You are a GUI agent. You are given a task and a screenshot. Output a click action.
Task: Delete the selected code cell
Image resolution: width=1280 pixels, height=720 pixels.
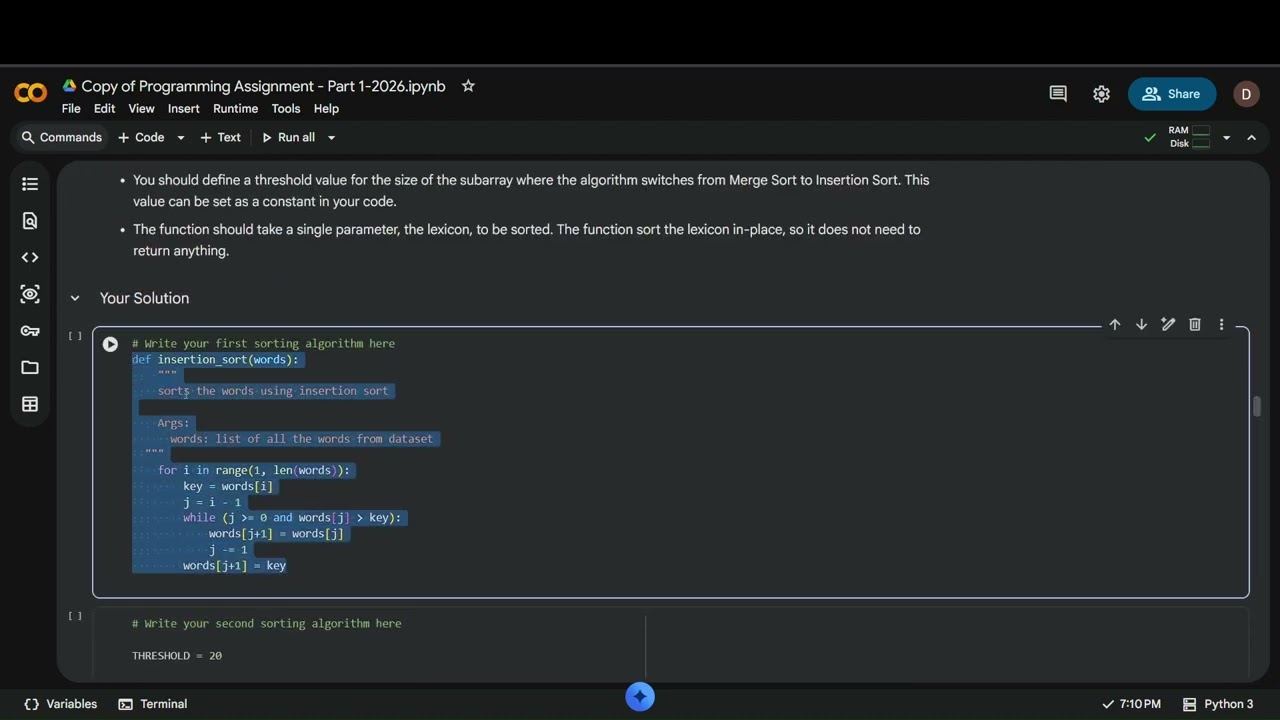1195,325
